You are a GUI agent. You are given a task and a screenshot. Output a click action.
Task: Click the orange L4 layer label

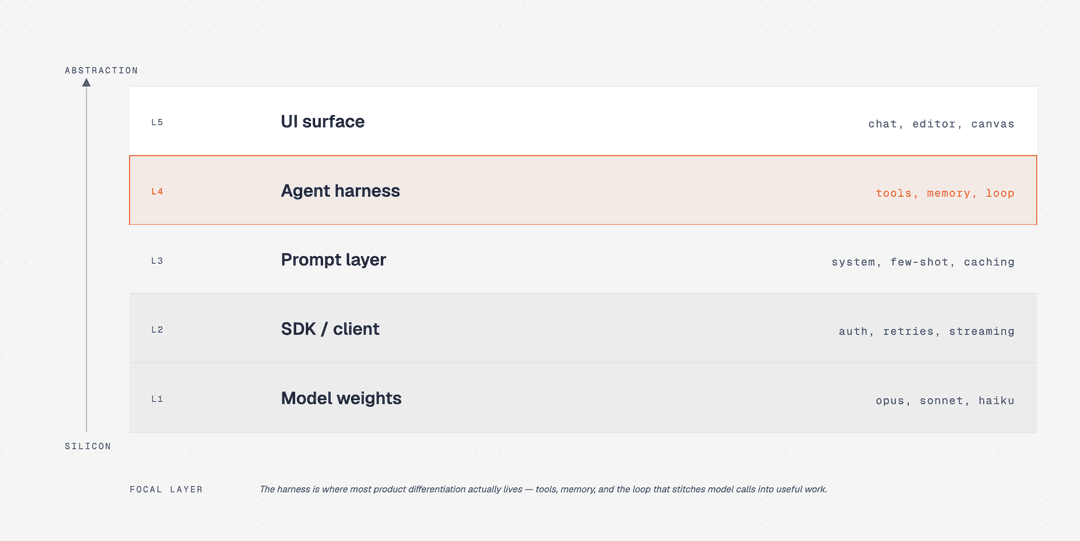point(157,192)
